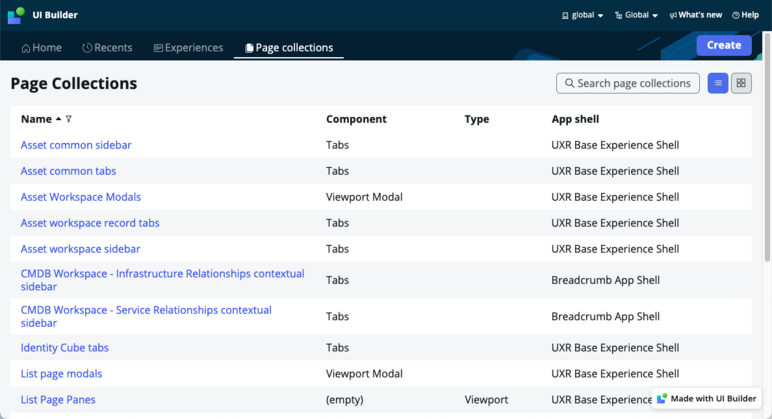The width and height of the screenshot is (772, 419).
Task: Click the Name column header
Action: coord(36,119)
